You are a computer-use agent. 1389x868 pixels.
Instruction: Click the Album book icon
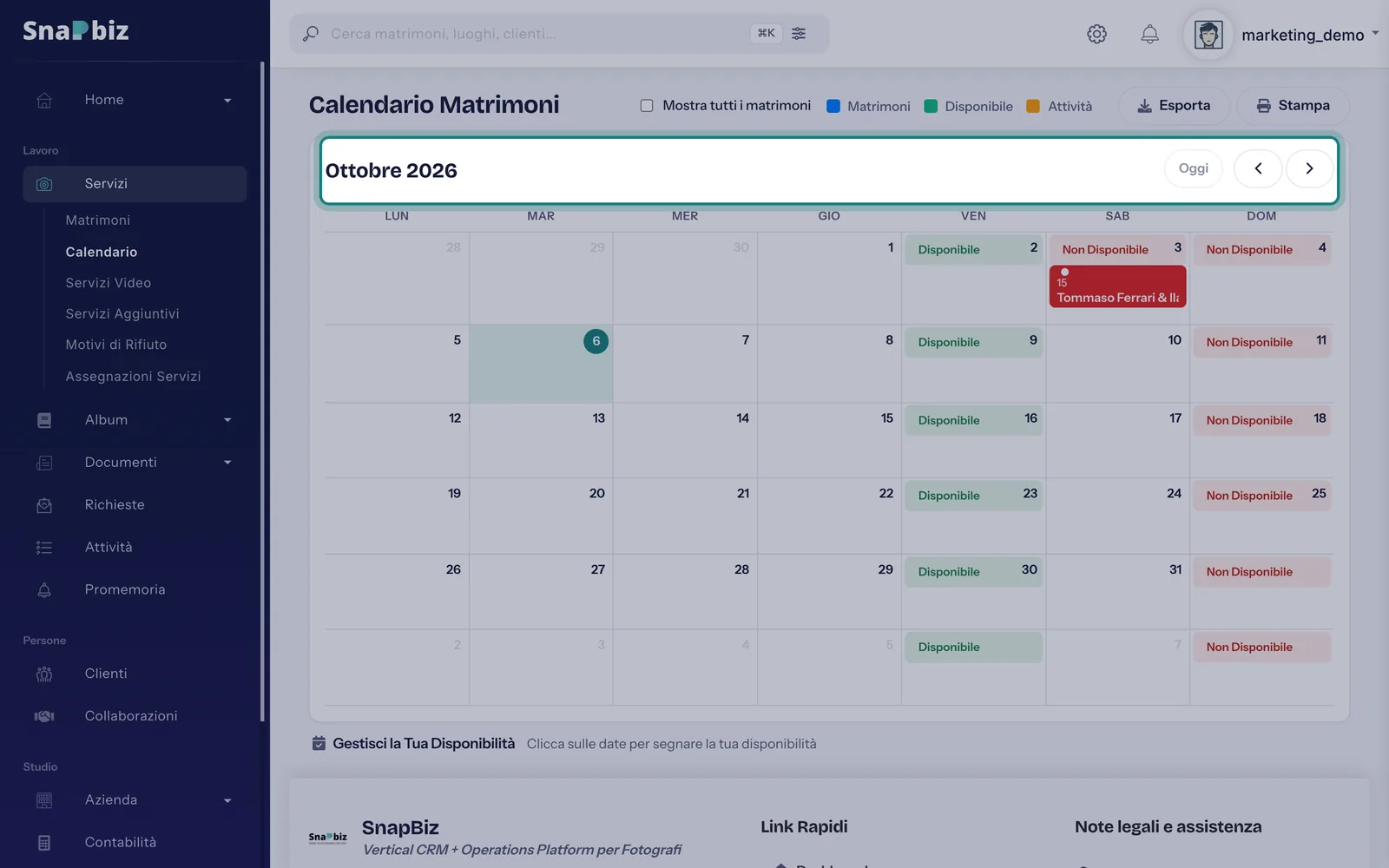44,420
